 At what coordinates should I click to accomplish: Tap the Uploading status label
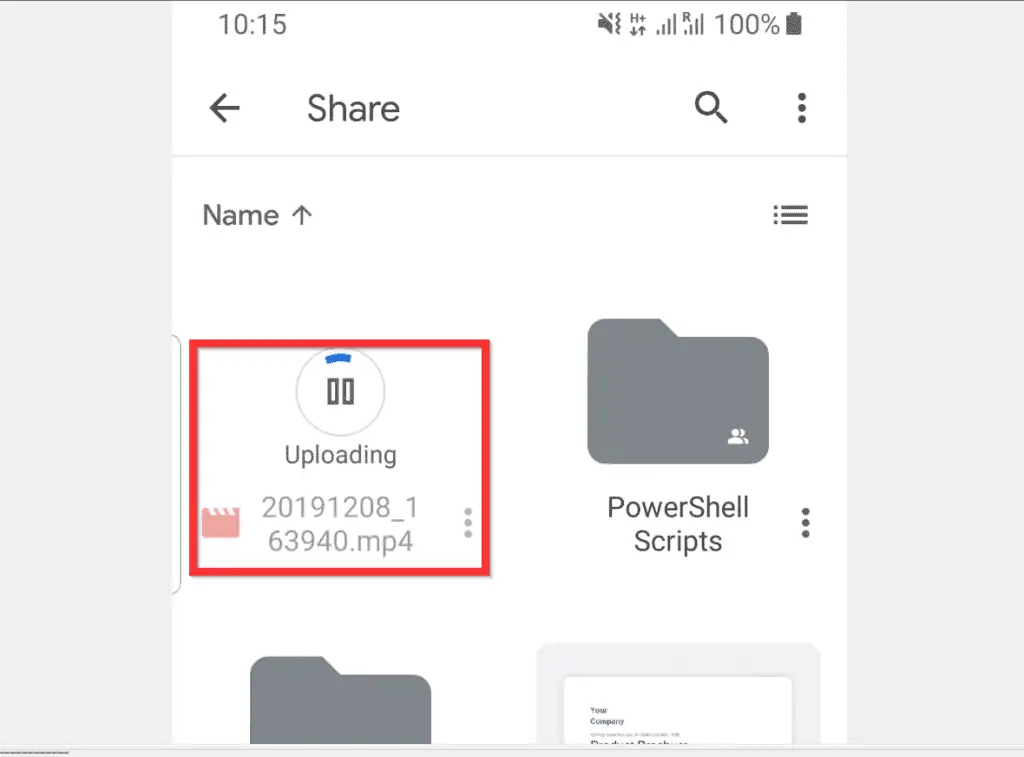340,455
